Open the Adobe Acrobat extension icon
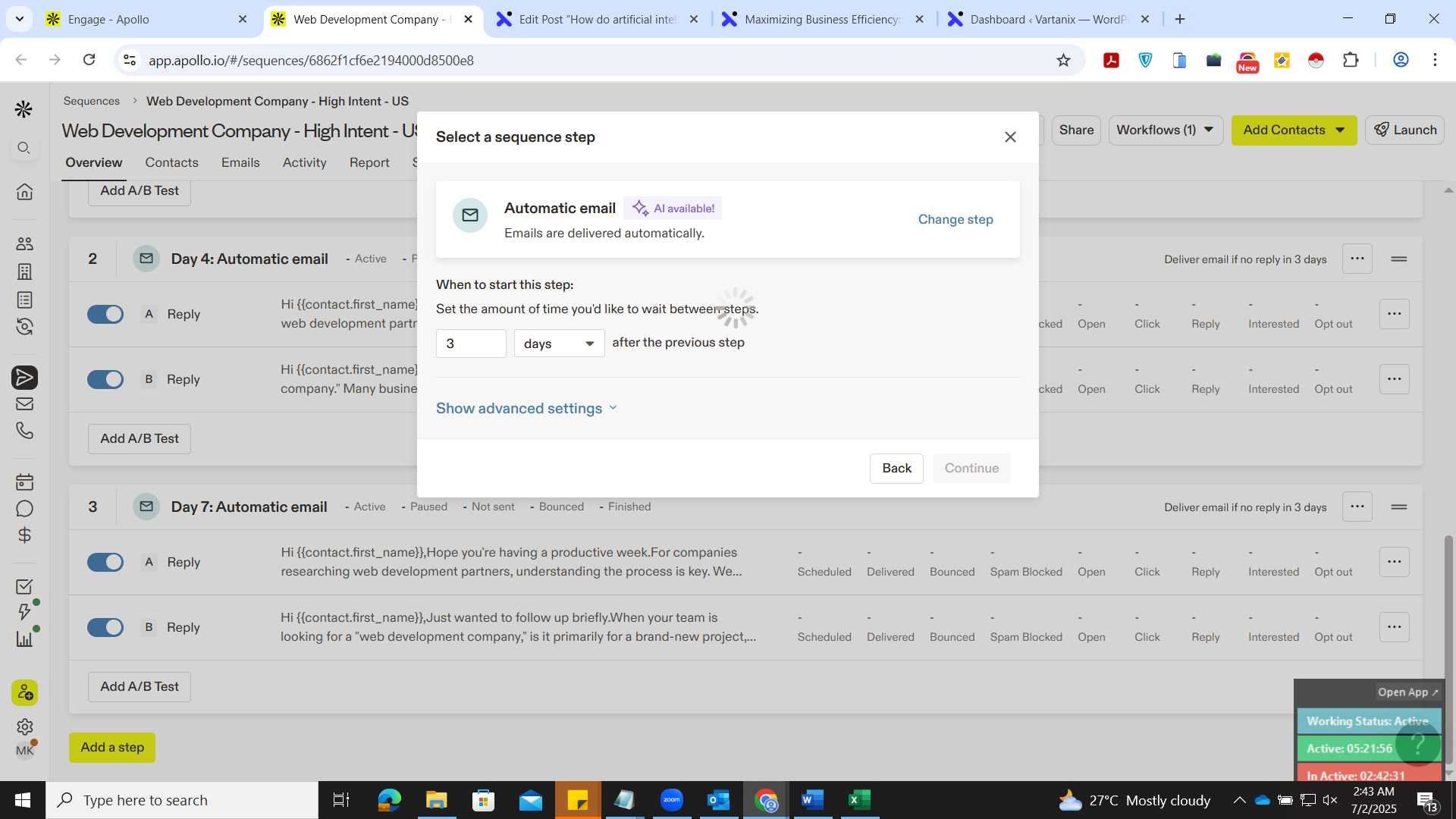1456x819 pixels. point(1111,60)
